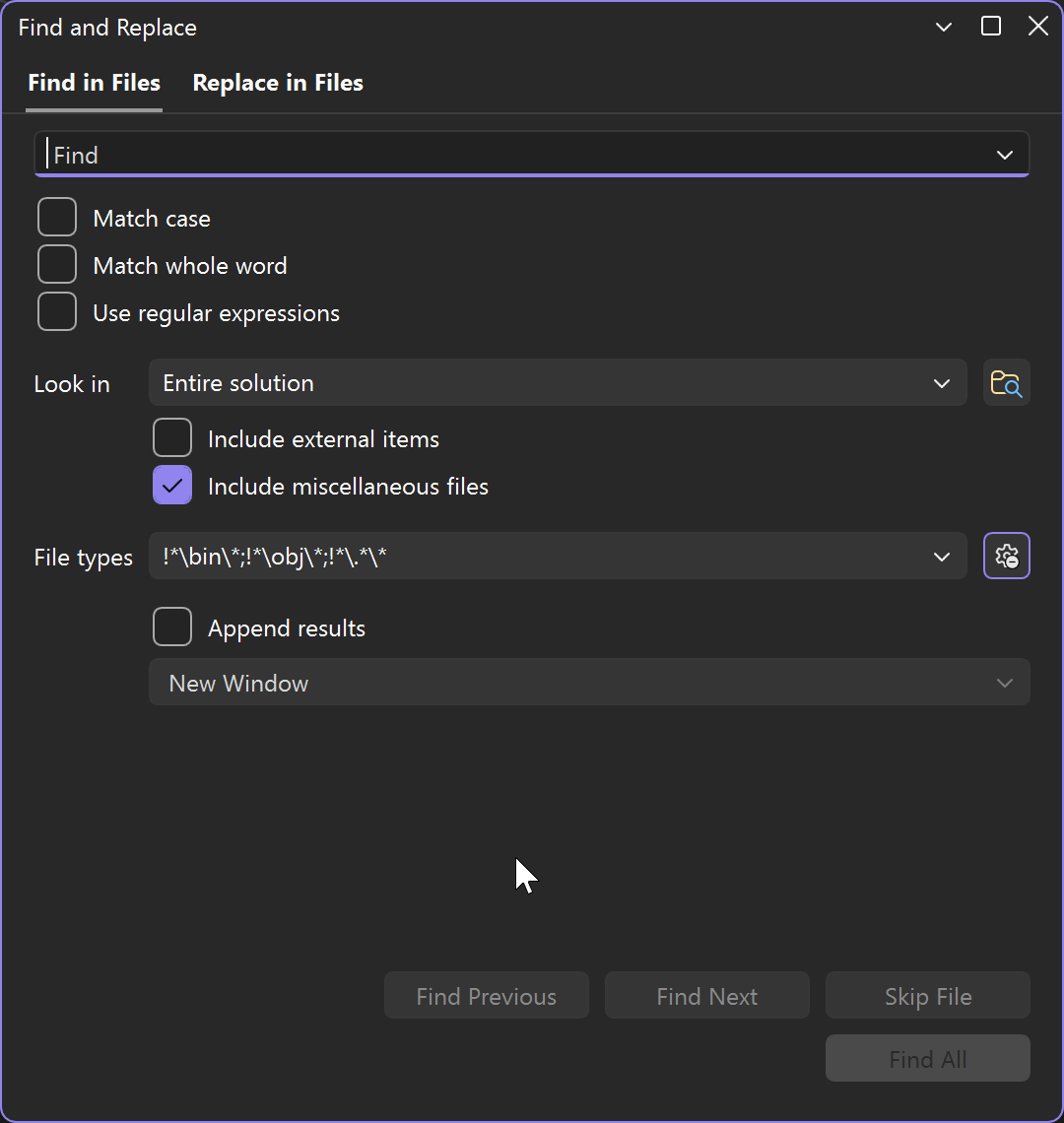Enable Append results
The width and height of the screenshot is (1064, 1123).
click(x=171, y=627)
